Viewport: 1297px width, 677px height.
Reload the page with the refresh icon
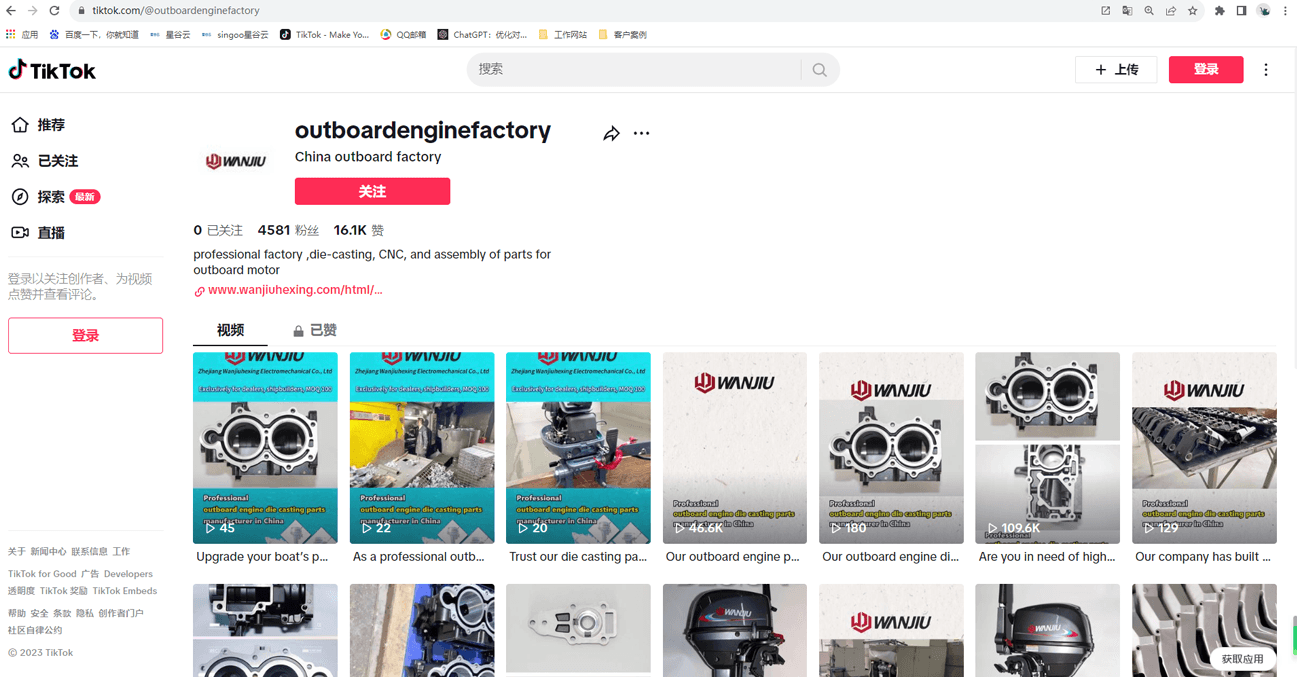pyautogui.click(x=55, y=10)
